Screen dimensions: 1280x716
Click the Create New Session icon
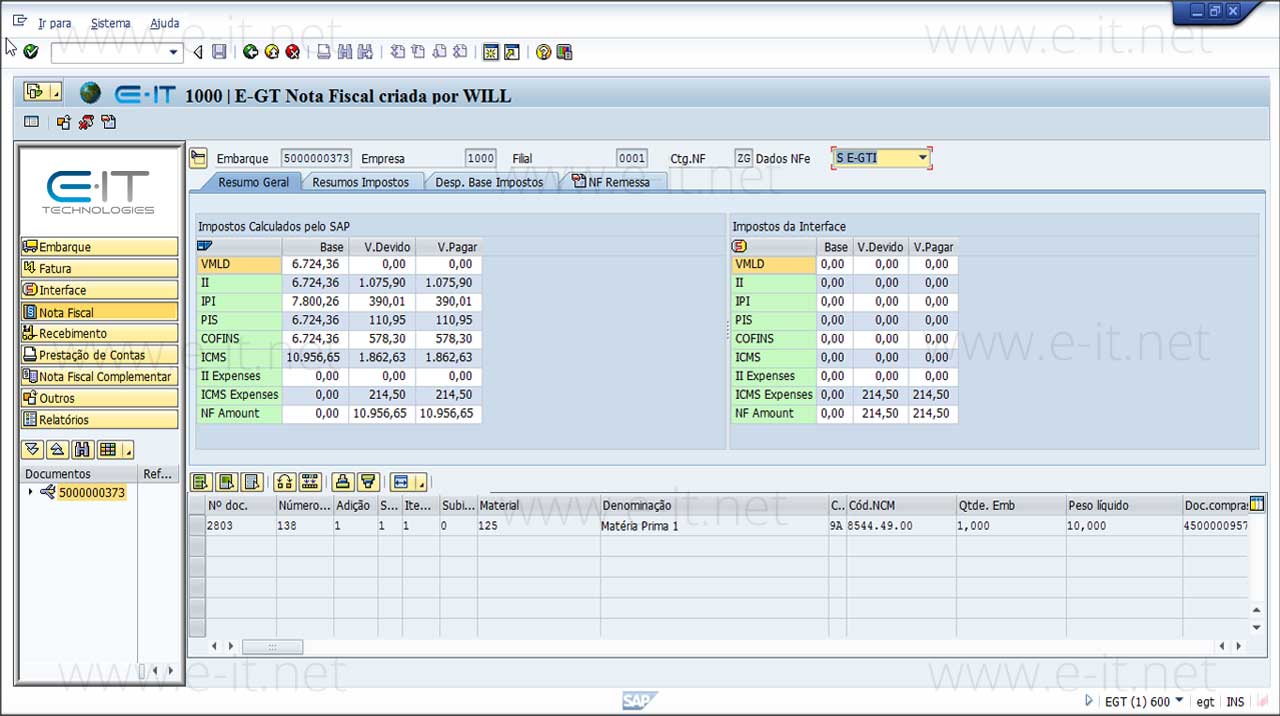(x=491, y=52)
